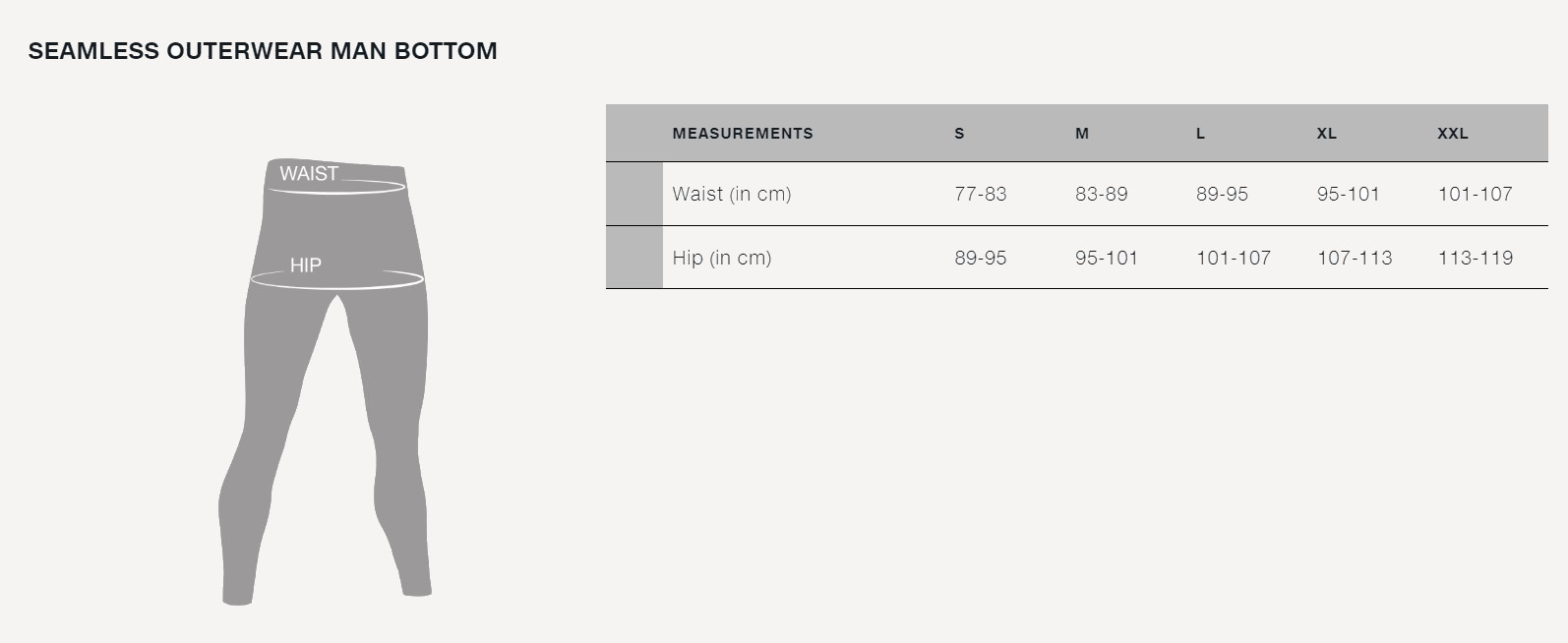Screen dimensions: 1568x643
Task: Select the S size column header
Action: coord(959,134)
